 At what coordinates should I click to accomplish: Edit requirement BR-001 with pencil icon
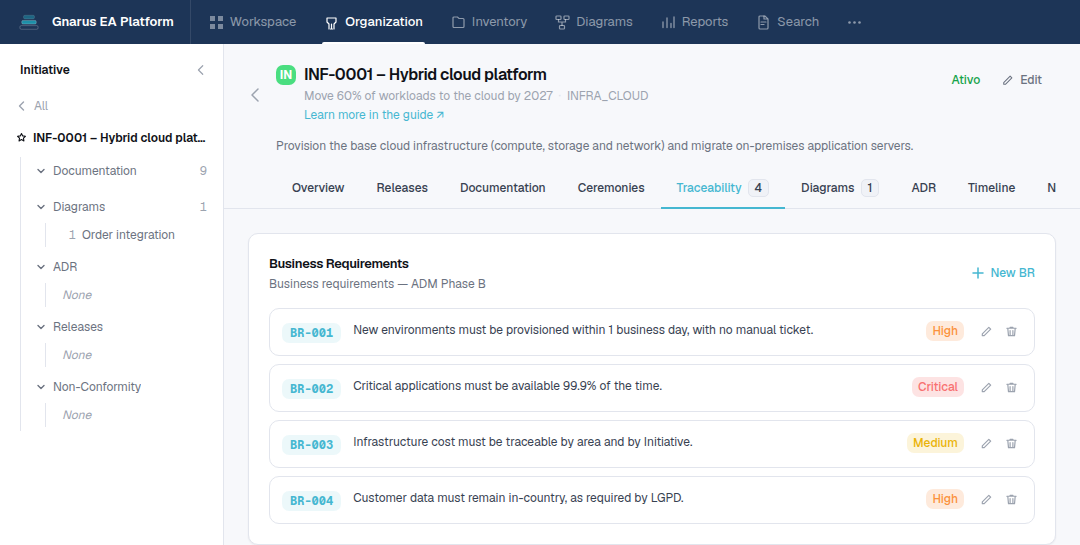986,331
